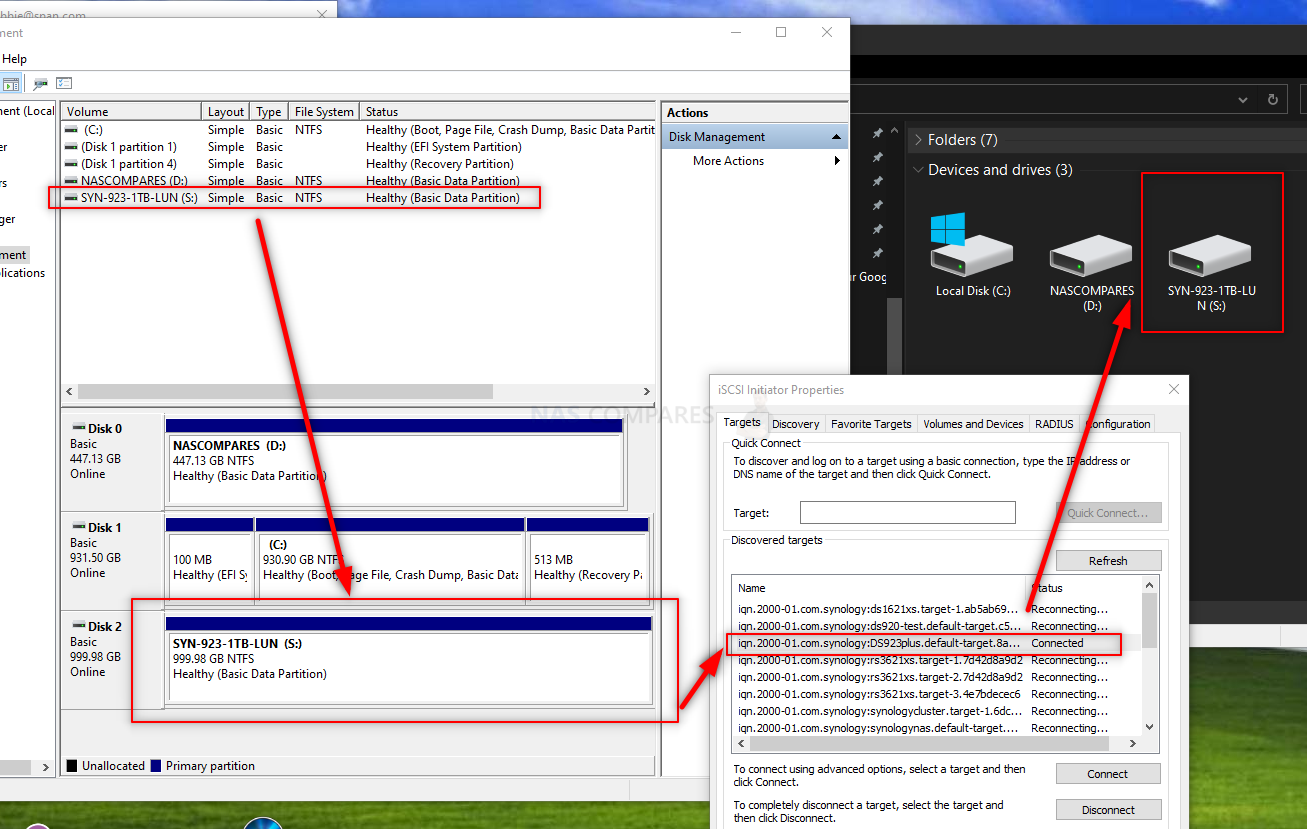The width and height of the screenshot is (1307, 829).
Task: Select the rs3621xs.target-1 target row
Action: pyautogui.click(x=937, y=660)
